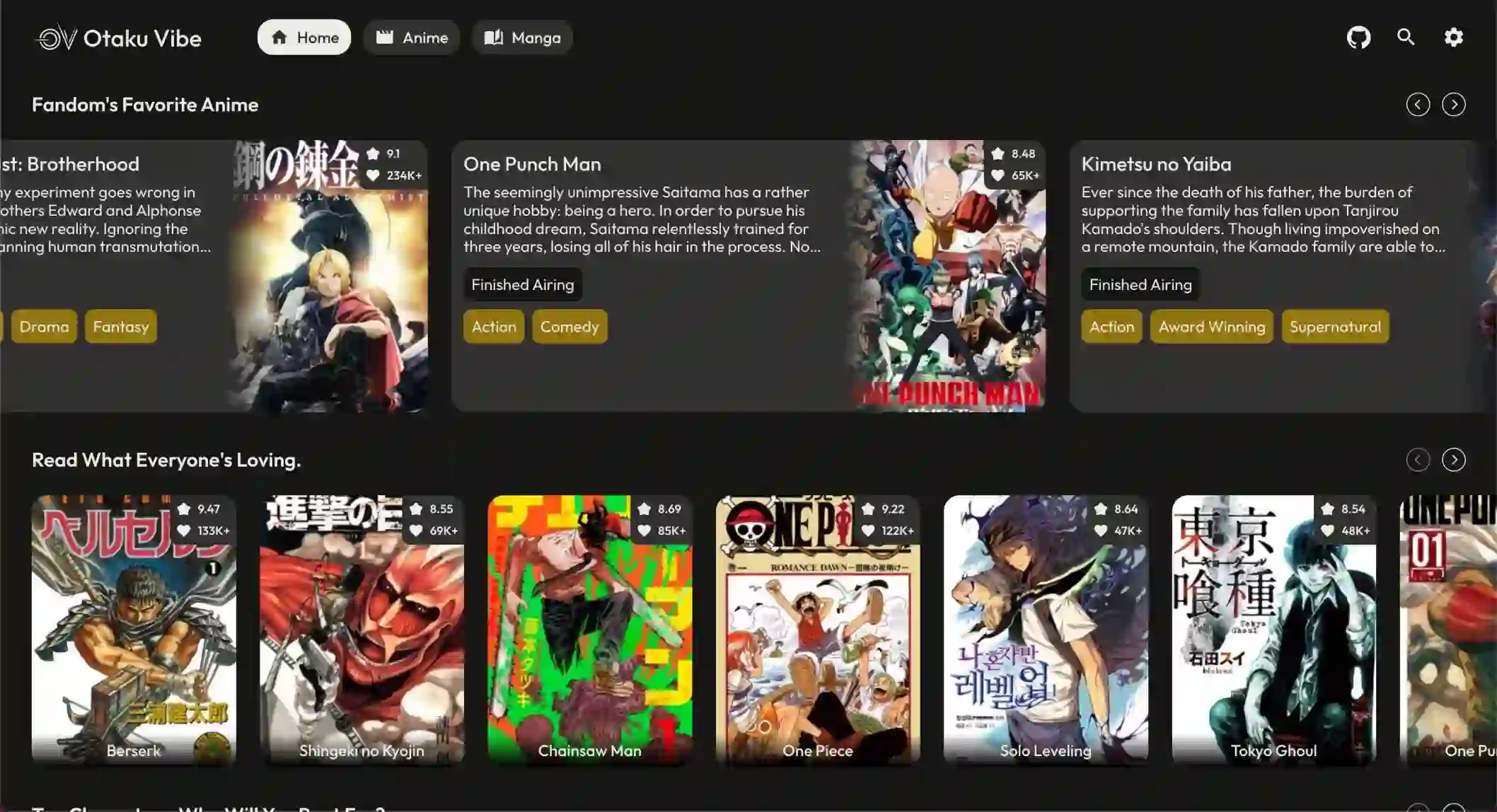This screenshot has width=1497, height=812.
Task: Open the GitHub repository icon
Action: 1358,37
